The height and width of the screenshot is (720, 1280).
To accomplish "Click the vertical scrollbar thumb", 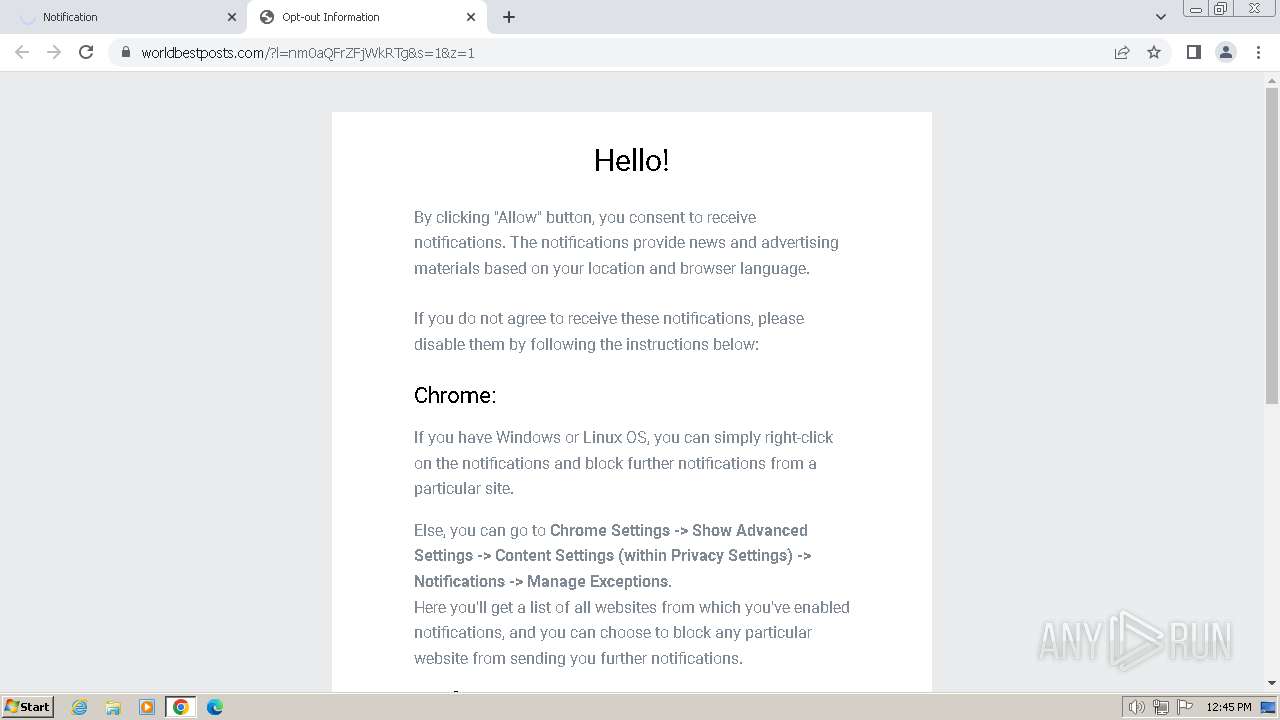I will [1272, 246].
